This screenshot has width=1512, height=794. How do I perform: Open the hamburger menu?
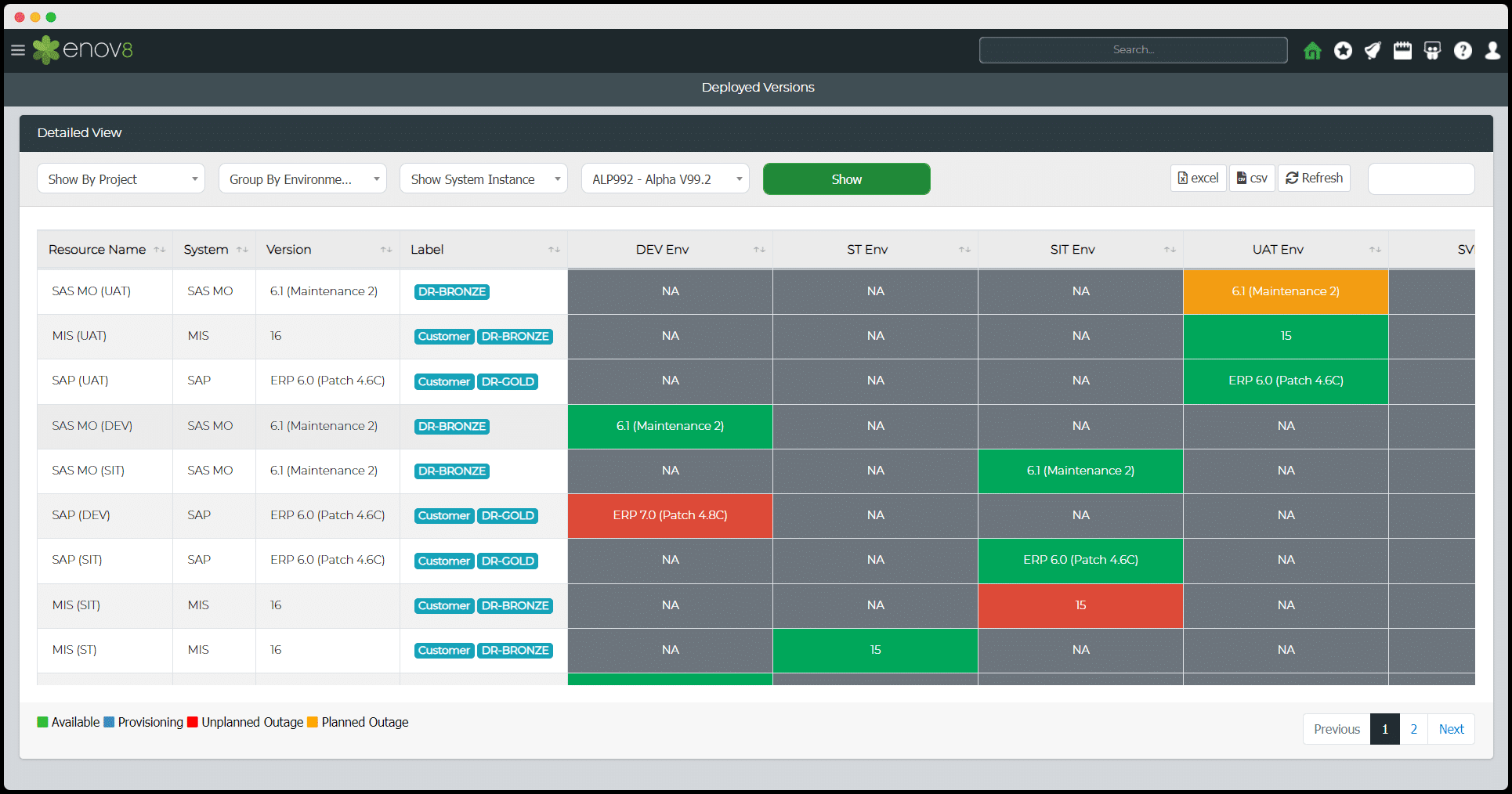click(18, 51)
